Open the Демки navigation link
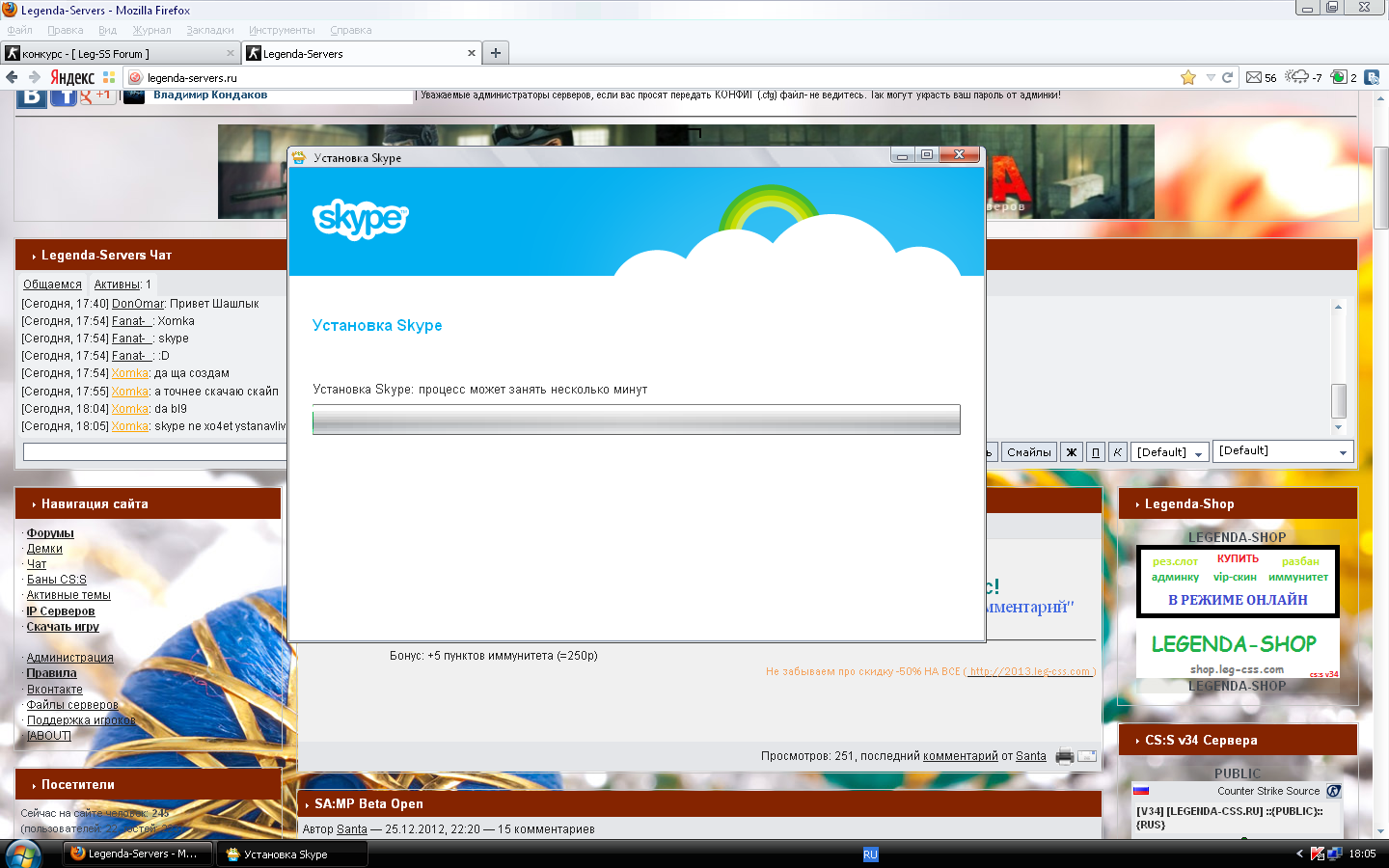This screenshot has height=868, width=1389. tap(44, 549)
